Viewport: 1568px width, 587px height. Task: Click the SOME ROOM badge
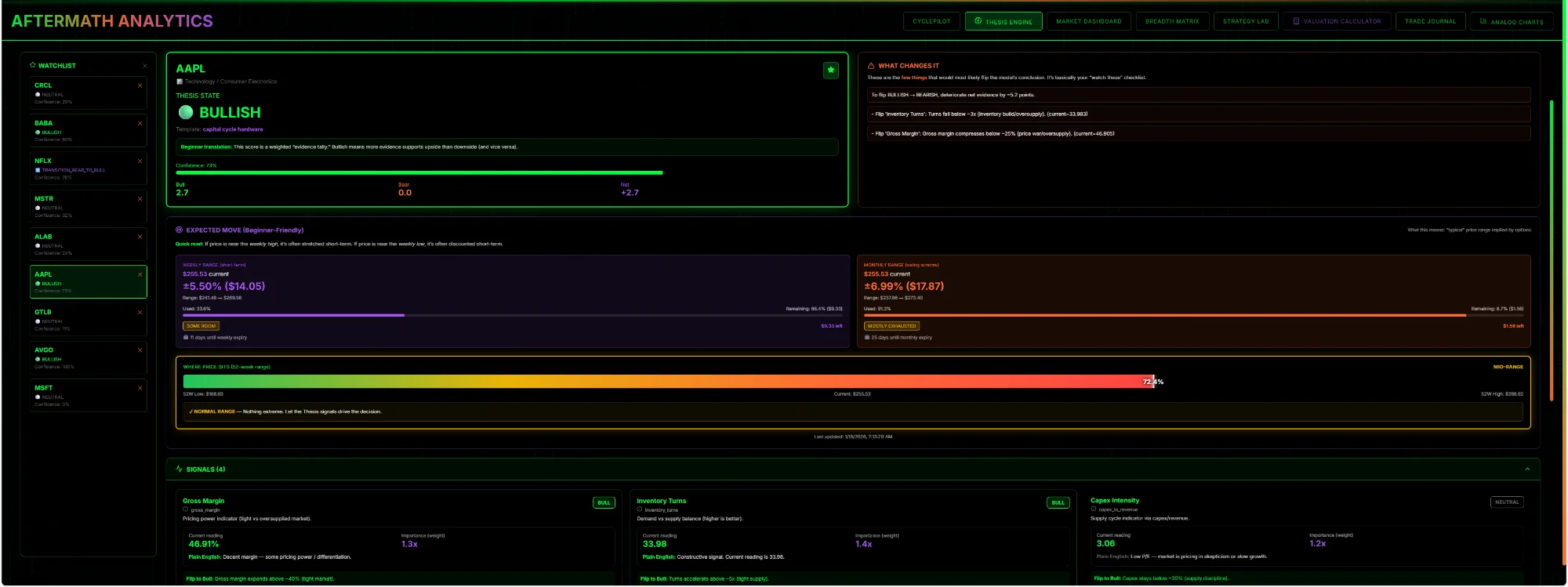[x=201, y=326]
